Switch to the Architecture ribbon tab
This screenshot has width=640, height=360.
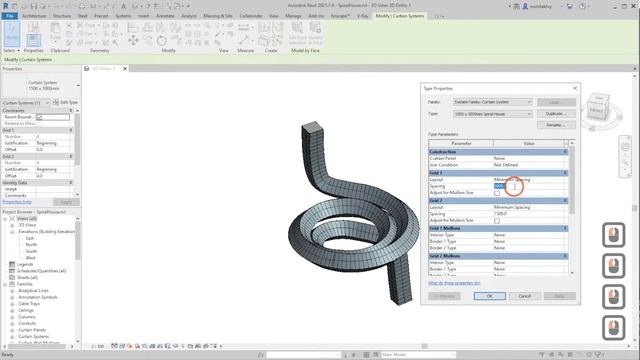(34, 16)
